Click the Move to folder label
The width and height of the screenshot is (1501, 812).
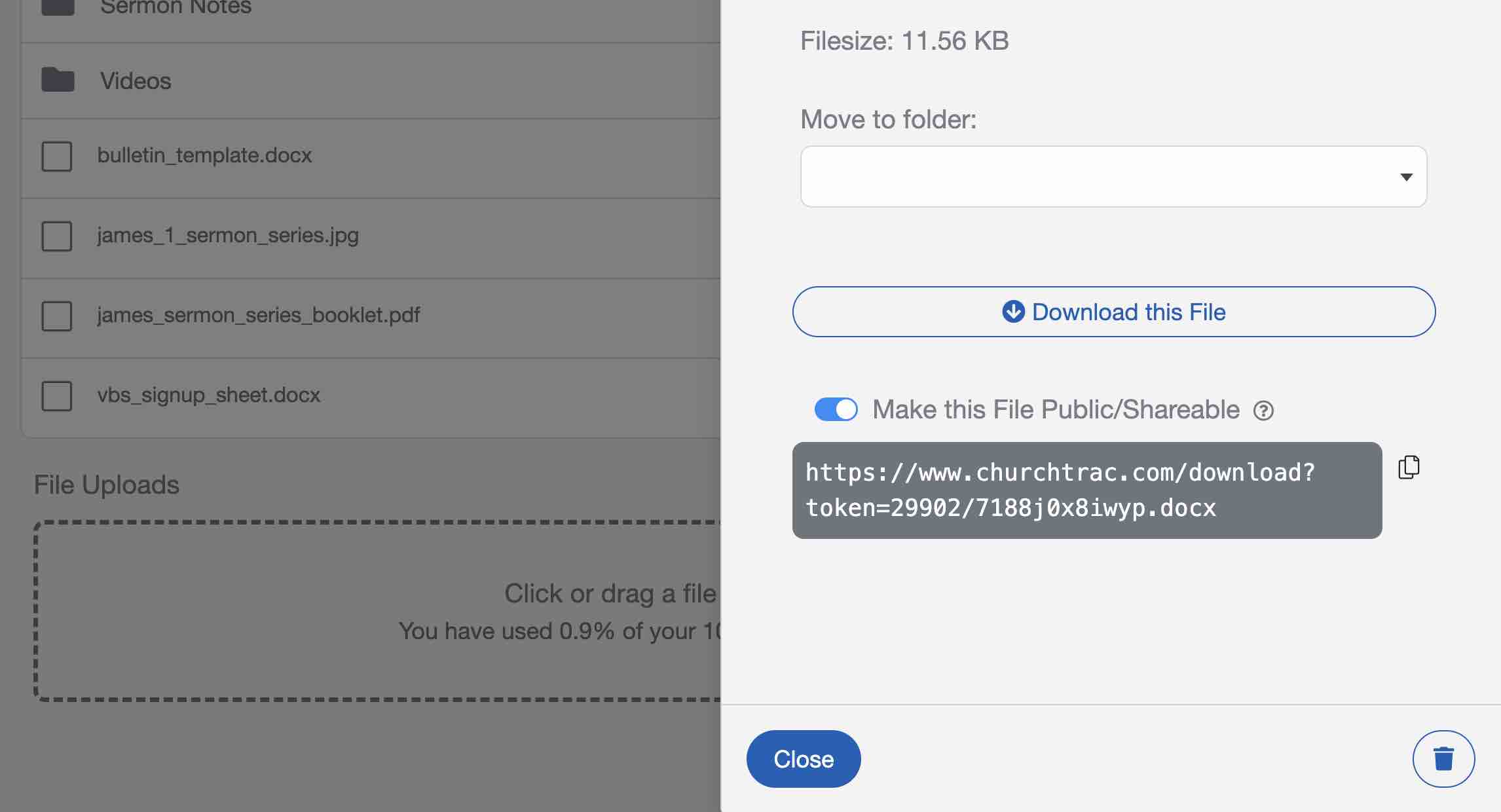(888, 119)
